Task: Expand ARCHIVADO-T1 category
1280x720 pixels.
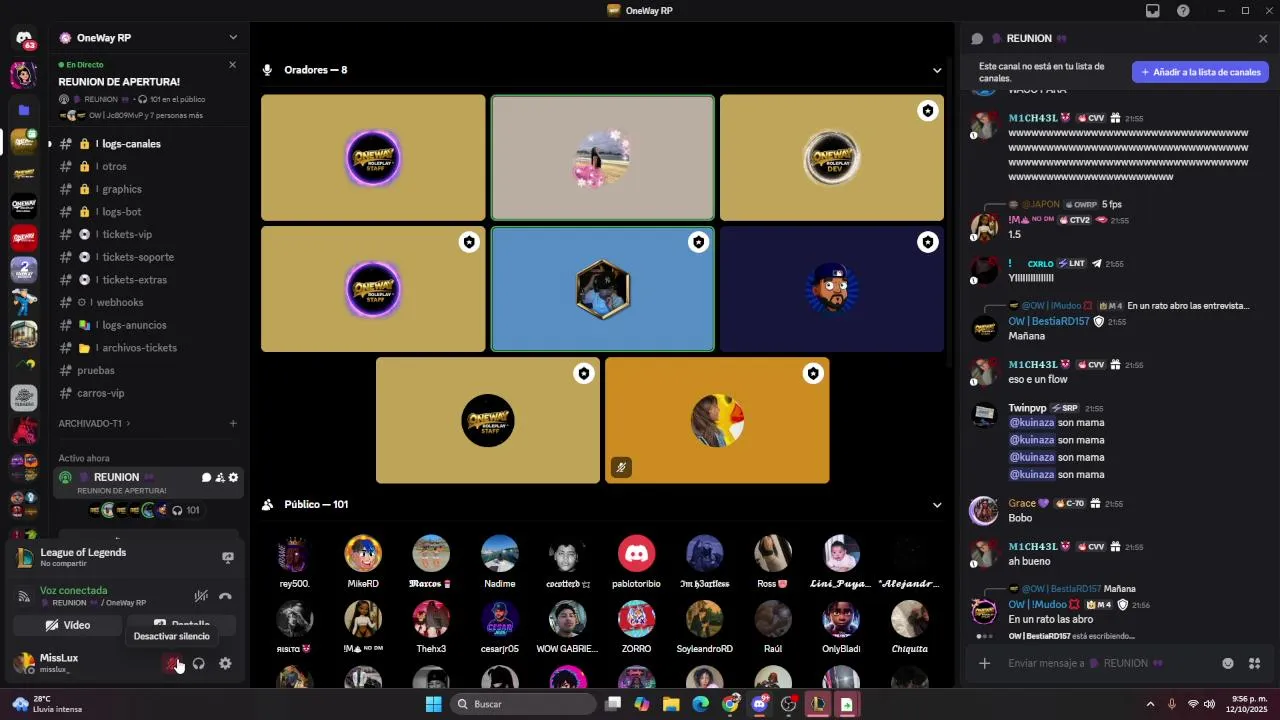Action: pos(94,423)
